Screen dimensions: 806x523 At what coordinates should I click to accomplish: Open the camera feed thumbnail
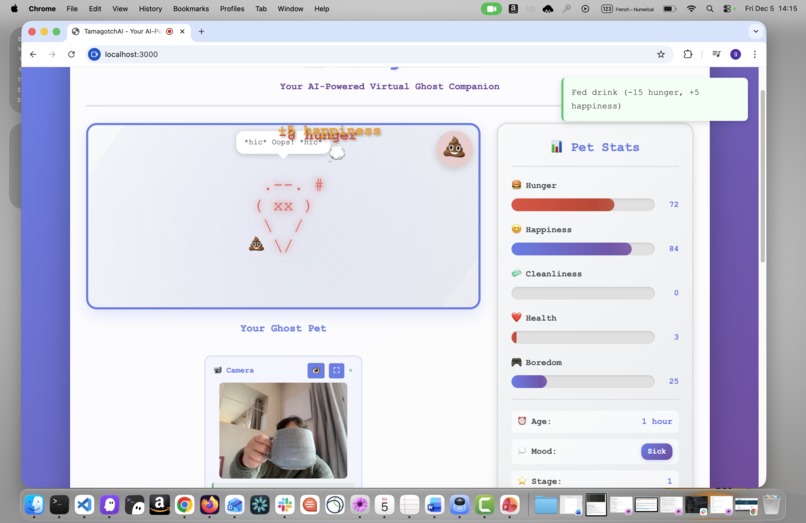point(283,430)
